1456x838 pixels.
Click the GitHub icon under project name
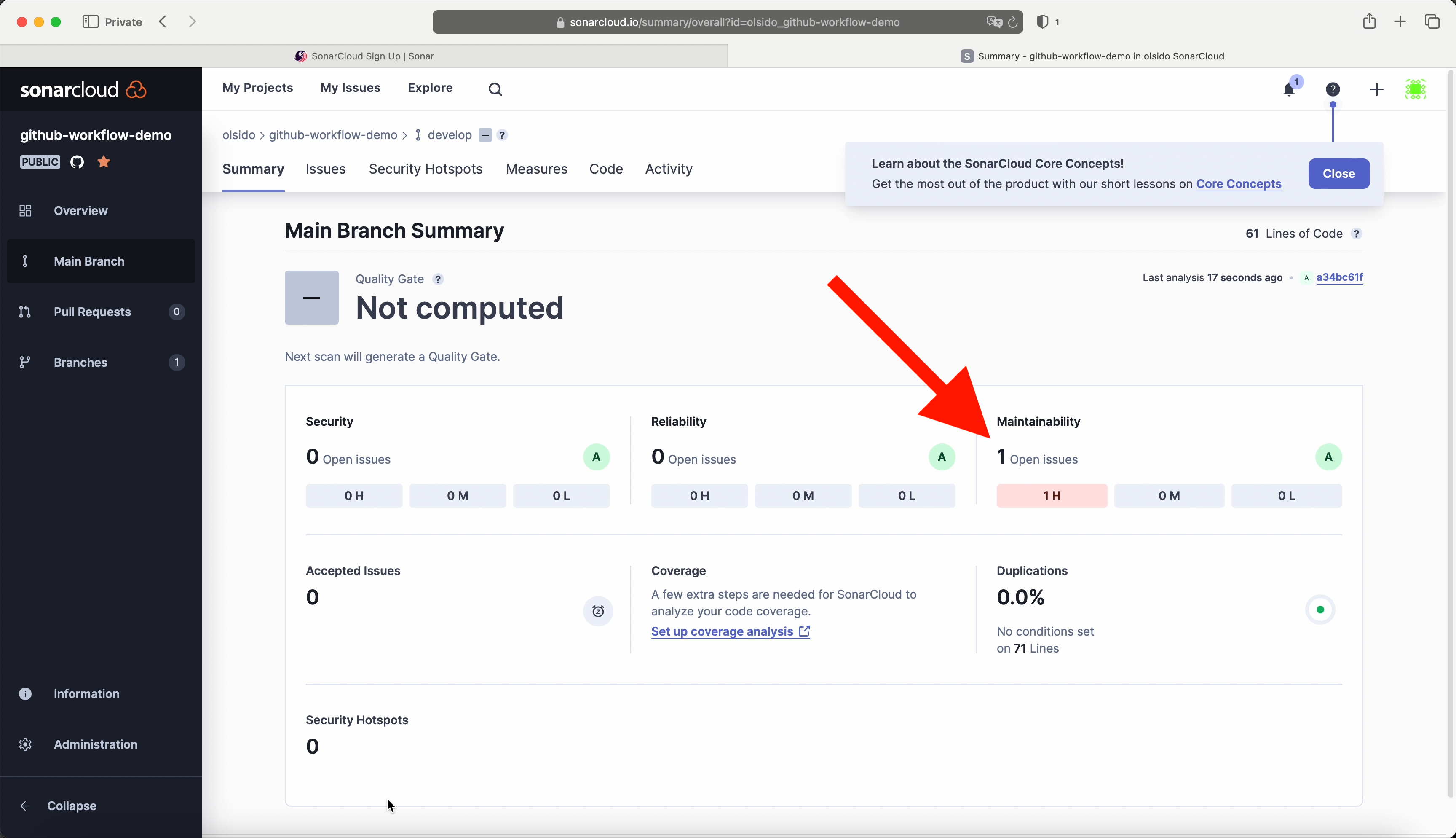[77, 162]
